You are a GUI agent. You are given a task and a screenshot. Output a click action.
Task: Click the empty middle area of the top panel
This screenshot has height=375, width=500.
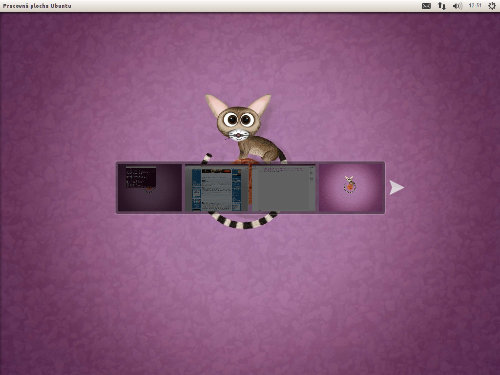[247, 6]
